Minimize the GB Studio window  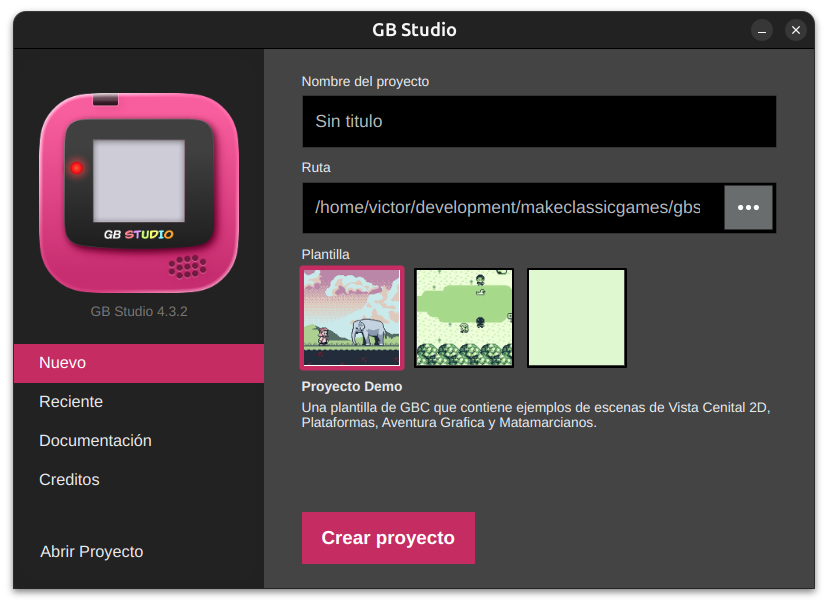(761, 30)
